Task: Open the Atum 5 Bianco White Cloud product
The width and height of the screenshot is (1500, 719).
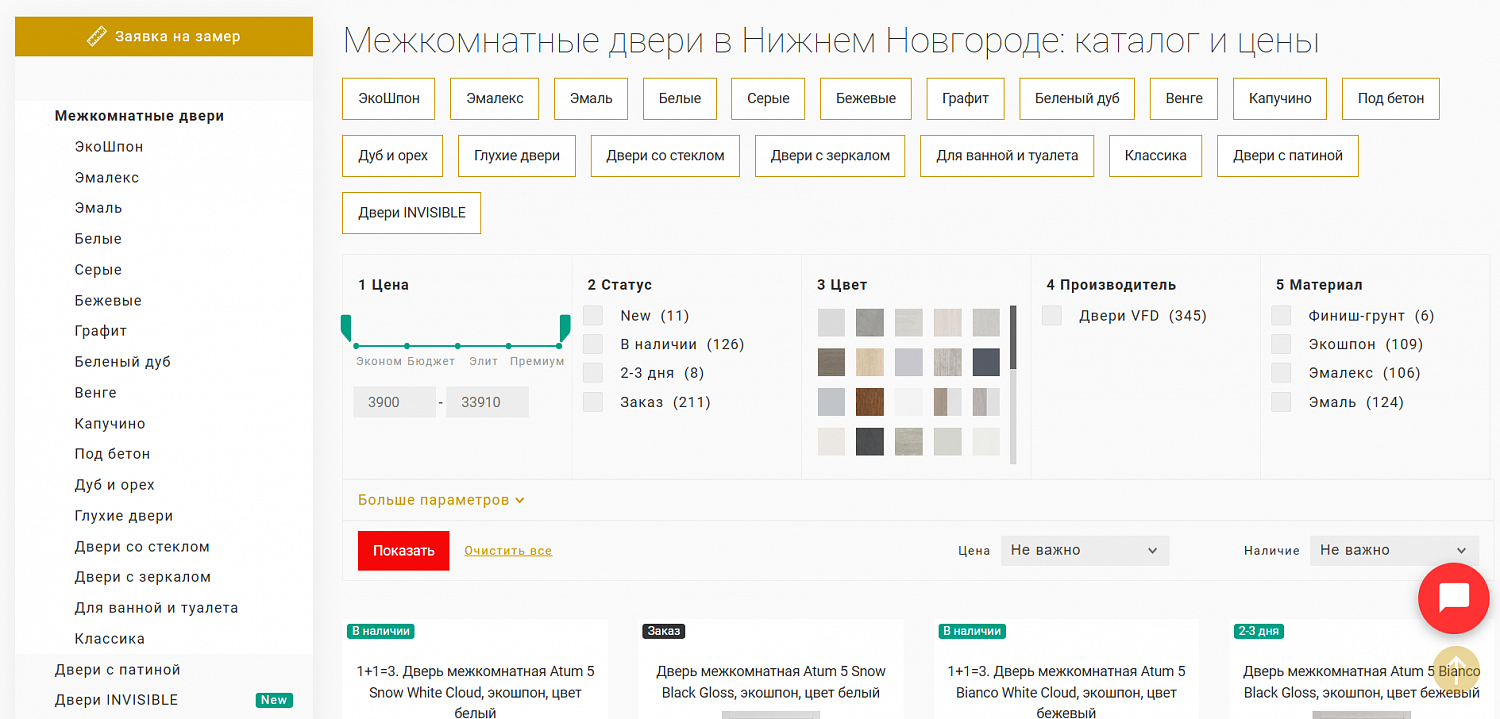Action: click(1067, 692)
